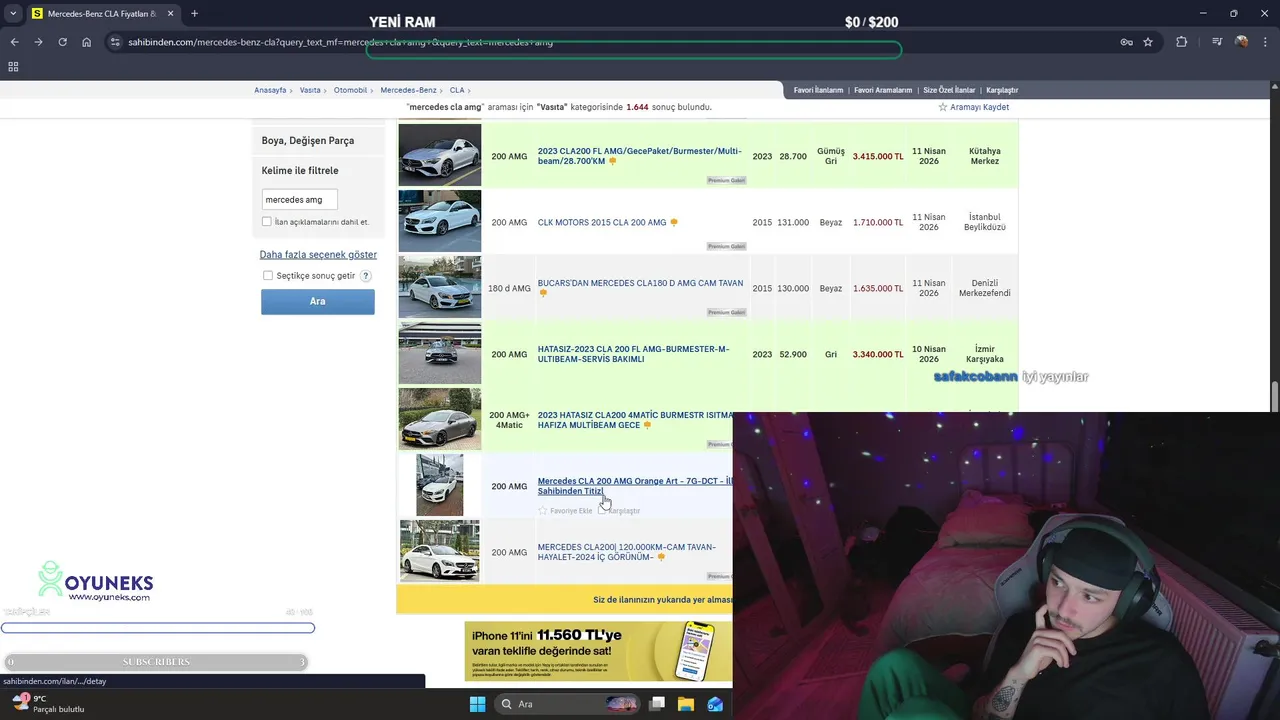Image resolution: width=1280 pixels, height=720 pixels.
Task: Expand Daha fazla seçenek göster
Action: [x=318, y=255]
